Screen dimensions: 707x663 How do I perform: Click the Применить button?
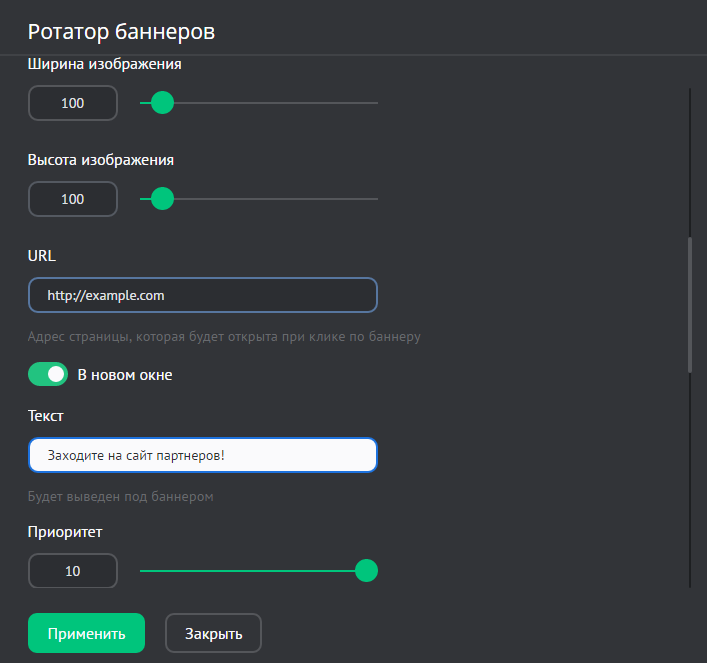point(86,633)
